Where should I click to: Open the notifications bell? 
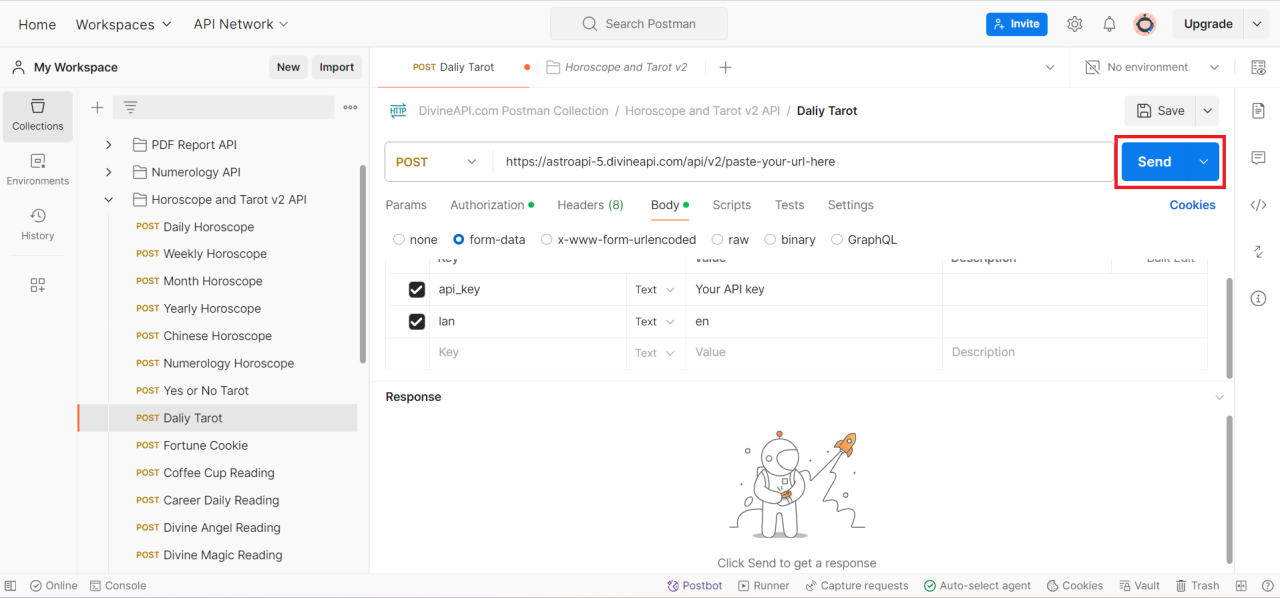tap(1109, 24)
